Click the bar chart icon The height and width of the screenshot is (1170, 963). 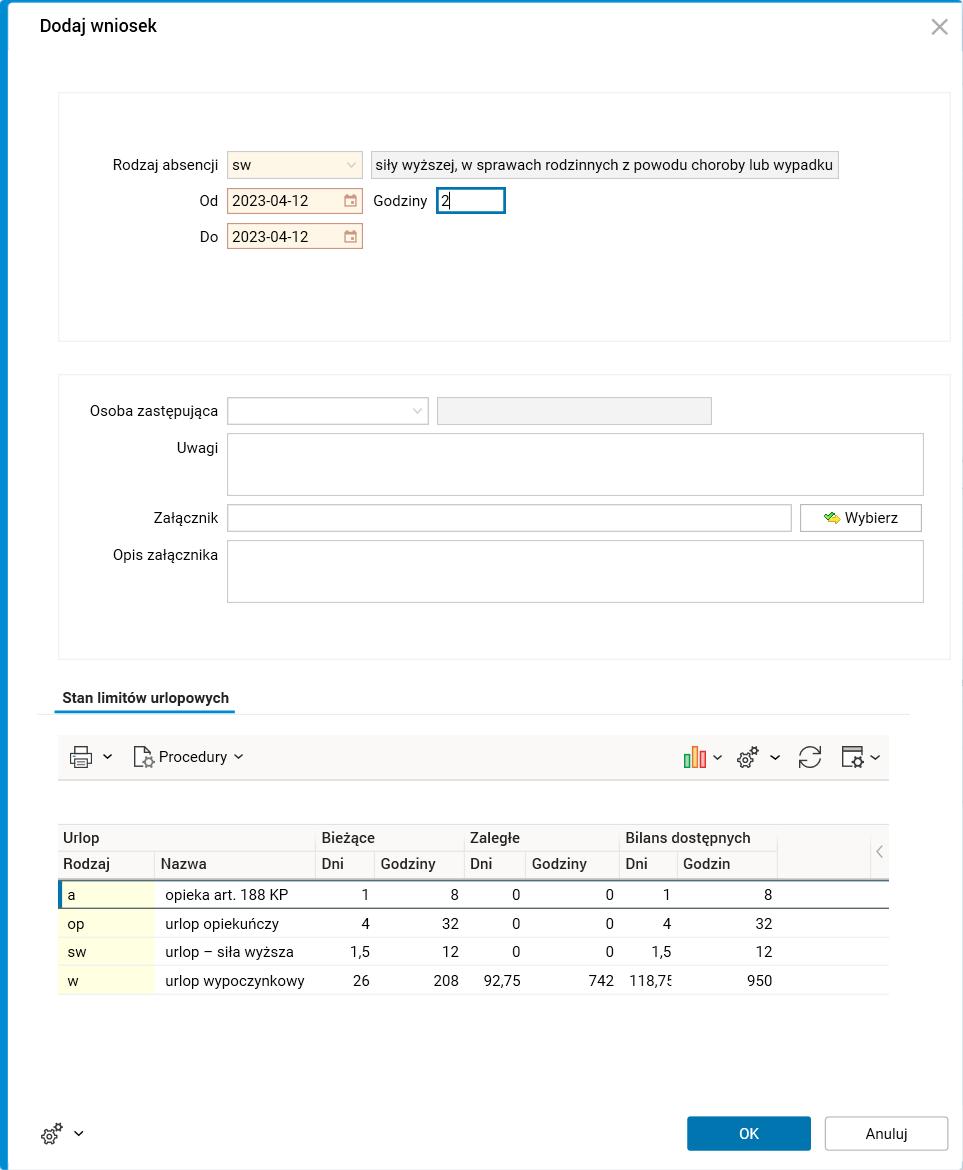coord(694,757)
